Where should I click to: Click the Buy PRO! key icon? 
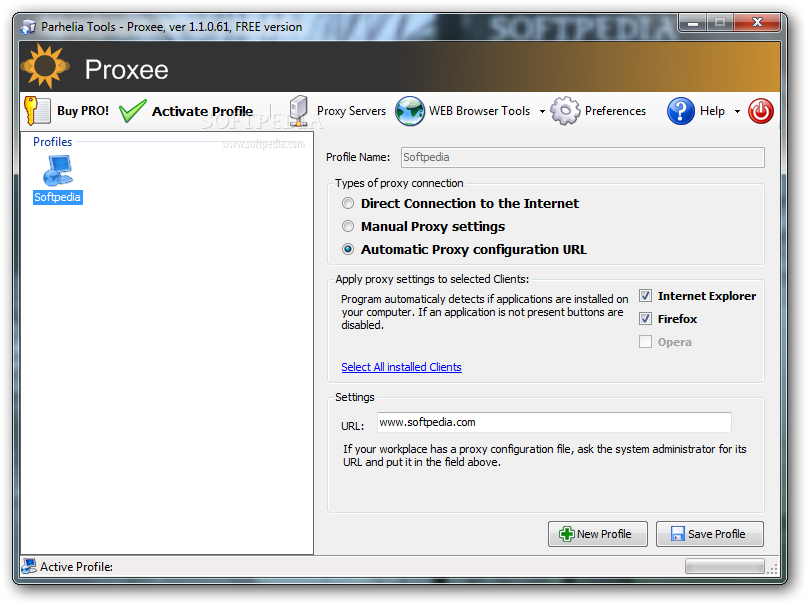[38, 111]
